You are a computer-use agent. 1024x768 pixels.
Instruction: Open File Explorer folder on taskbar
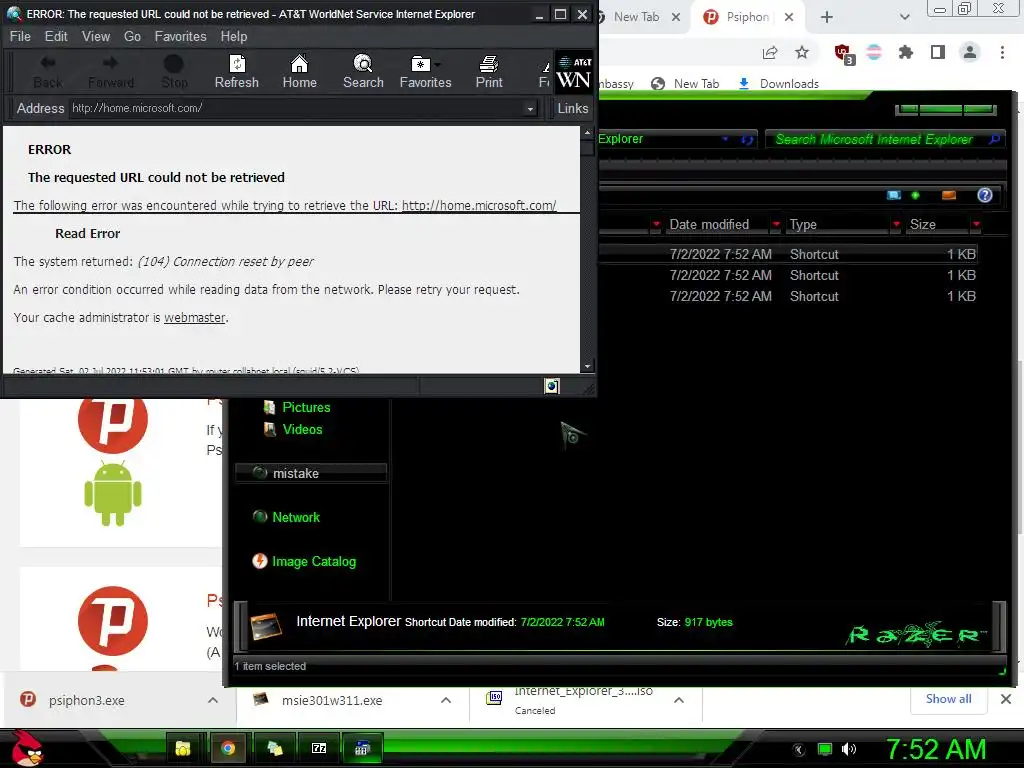[x=183, y=748]
